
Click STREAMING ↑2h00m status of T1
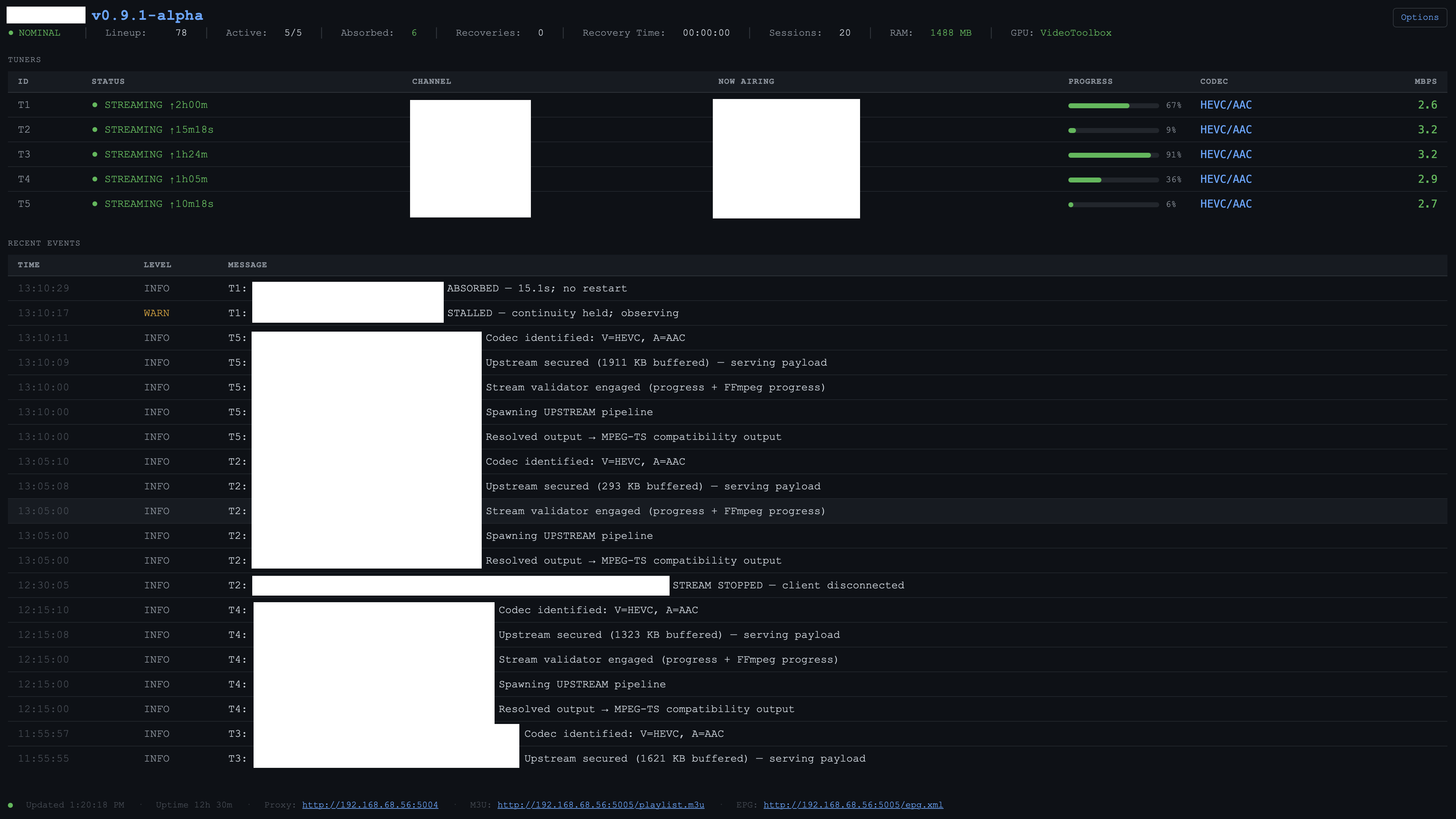(x=156, y=105)
